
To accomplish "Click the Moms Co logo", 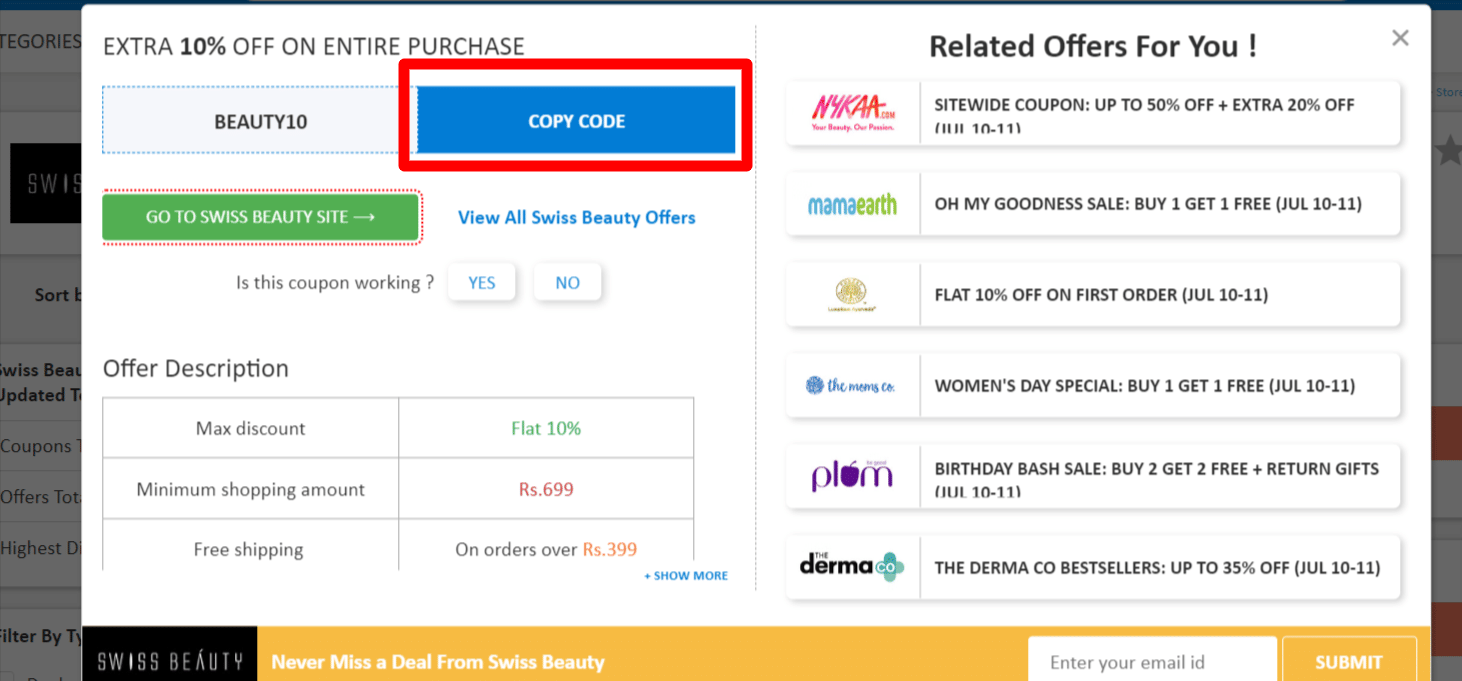I will click(x=850, y=386).
